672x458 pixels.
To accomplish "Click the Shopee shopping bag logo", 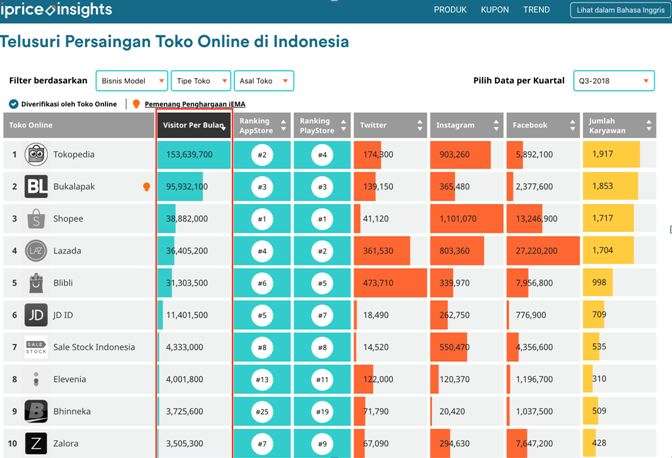I will pyautogui.click(x=36, y=219).
